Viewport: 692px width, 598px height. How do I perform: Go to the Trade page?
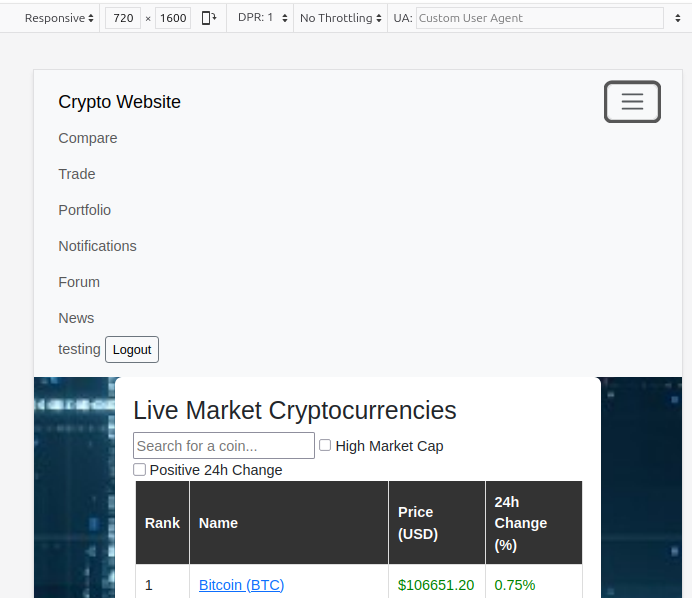[x=77, y=174]
